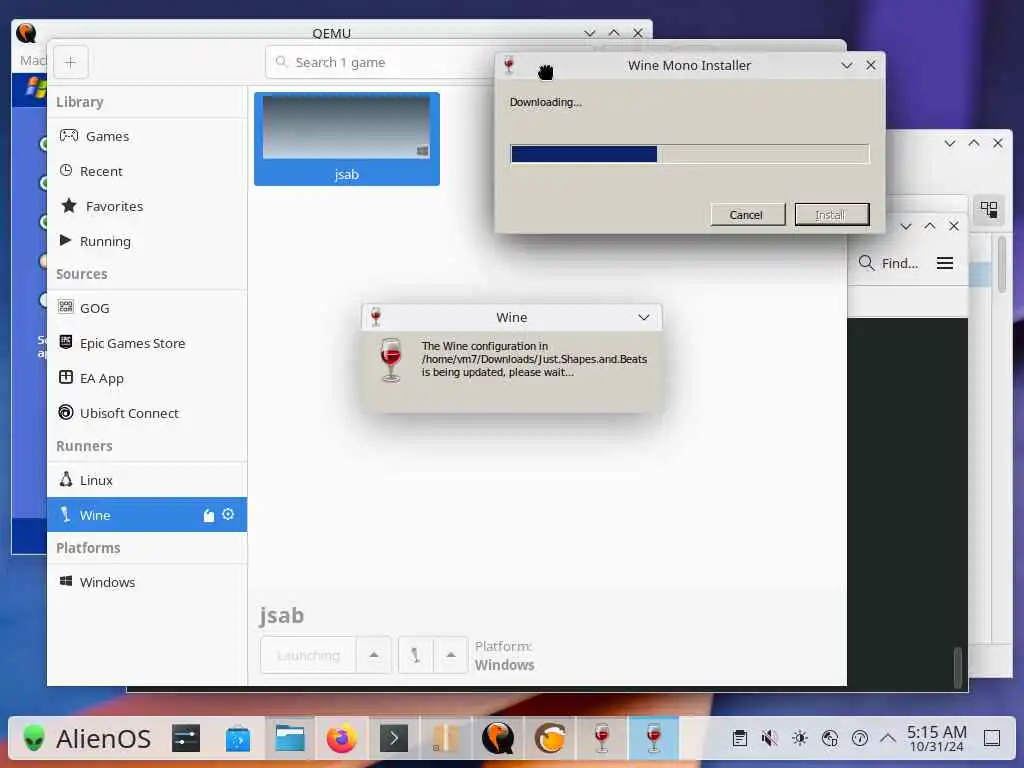Click Install in Wine Mono Installer
Image resolution: width=1024 pixels, height=768 pixels.
(x=831, y=215)
